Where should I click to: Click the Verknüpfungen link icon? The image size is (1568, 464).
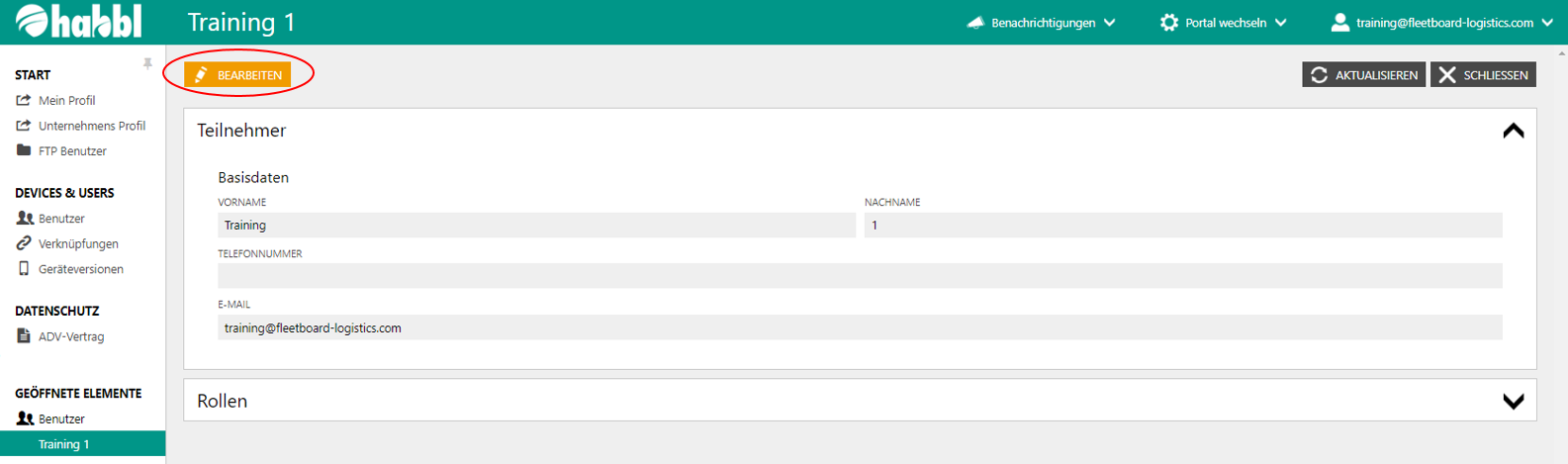pos(24,243)
